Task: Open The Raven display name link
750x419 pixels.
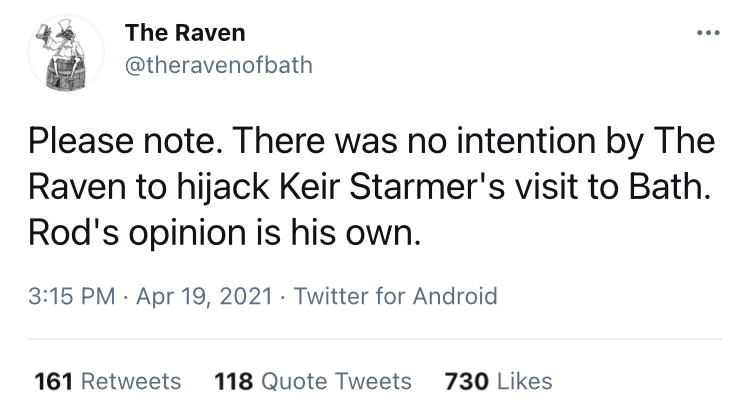Action: [184, 33]
